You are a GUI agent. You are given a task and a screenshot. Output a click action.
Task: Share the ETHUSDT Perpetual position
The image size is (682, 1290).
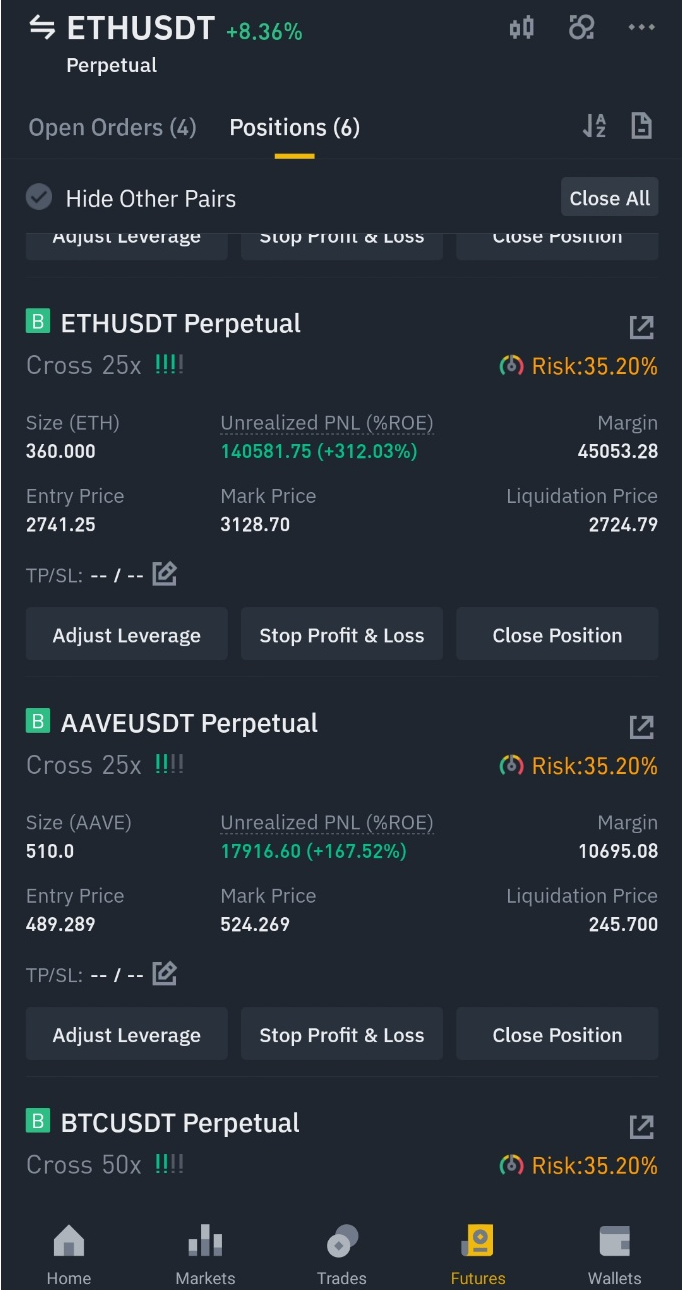coord(641,327)
